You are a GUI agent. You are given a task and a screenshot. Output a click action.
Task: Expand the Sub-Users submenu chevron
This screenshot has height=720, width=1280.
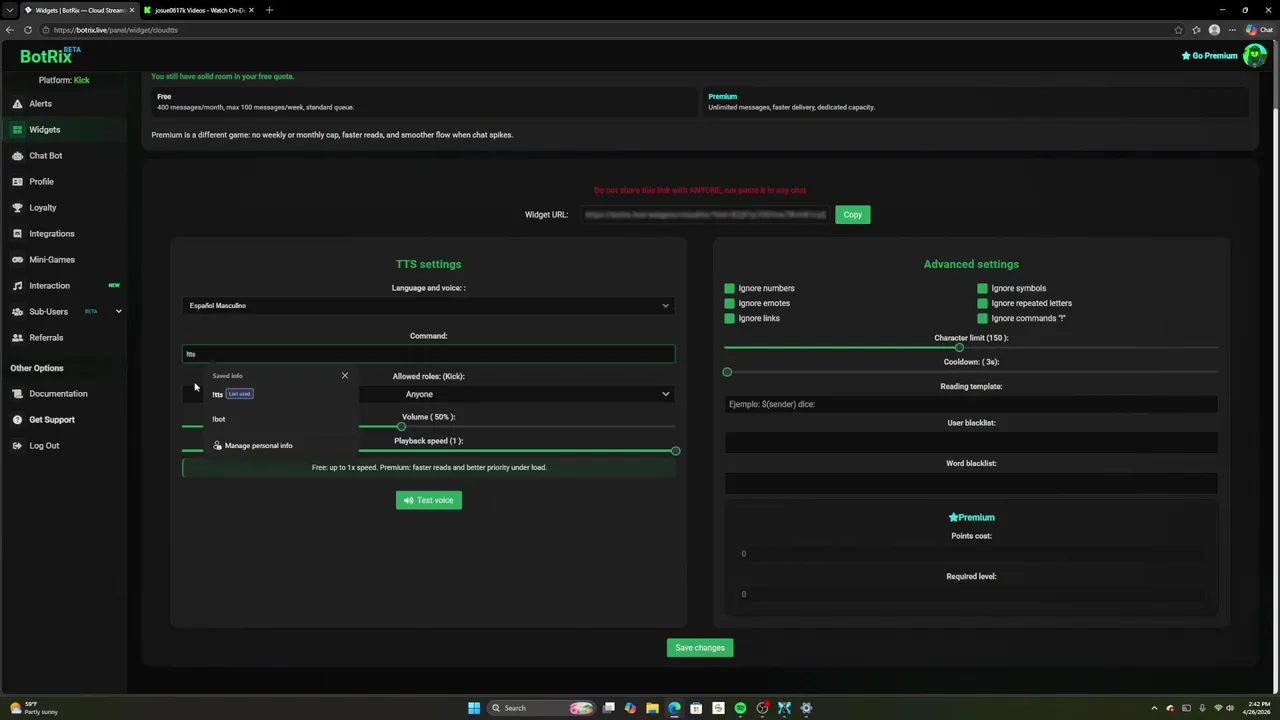(x=118, y=312)
